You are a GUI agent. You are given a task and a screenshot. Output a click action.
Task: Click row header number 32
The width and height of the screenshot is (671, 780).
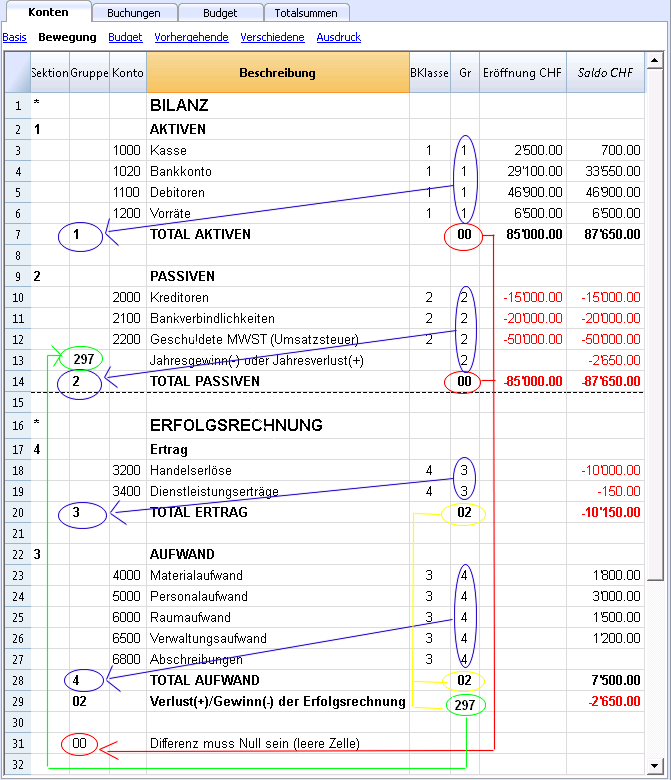click(18, 765)
